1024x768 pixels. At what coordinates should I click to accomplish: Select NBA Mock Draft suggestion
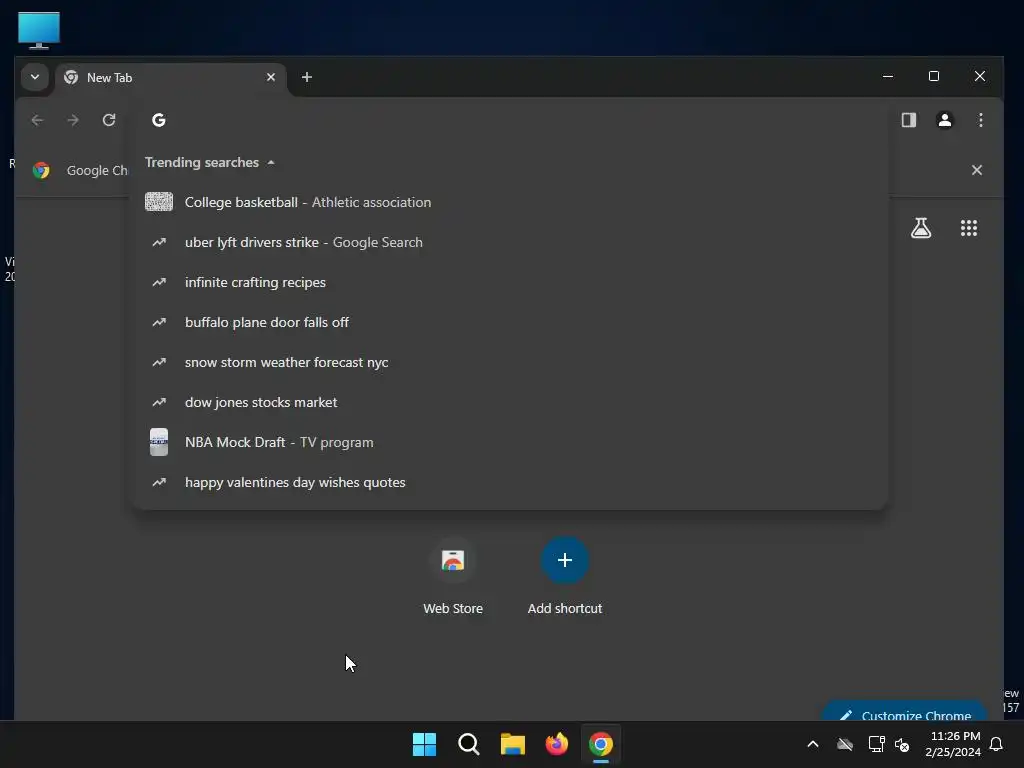(x=510, y=442)
